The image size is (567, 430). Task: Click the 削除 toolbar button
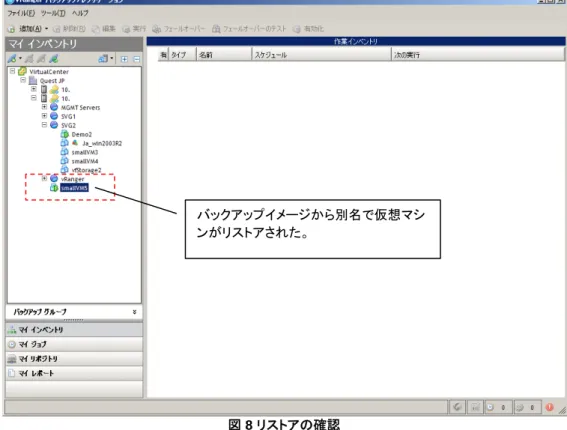(69, 29)
